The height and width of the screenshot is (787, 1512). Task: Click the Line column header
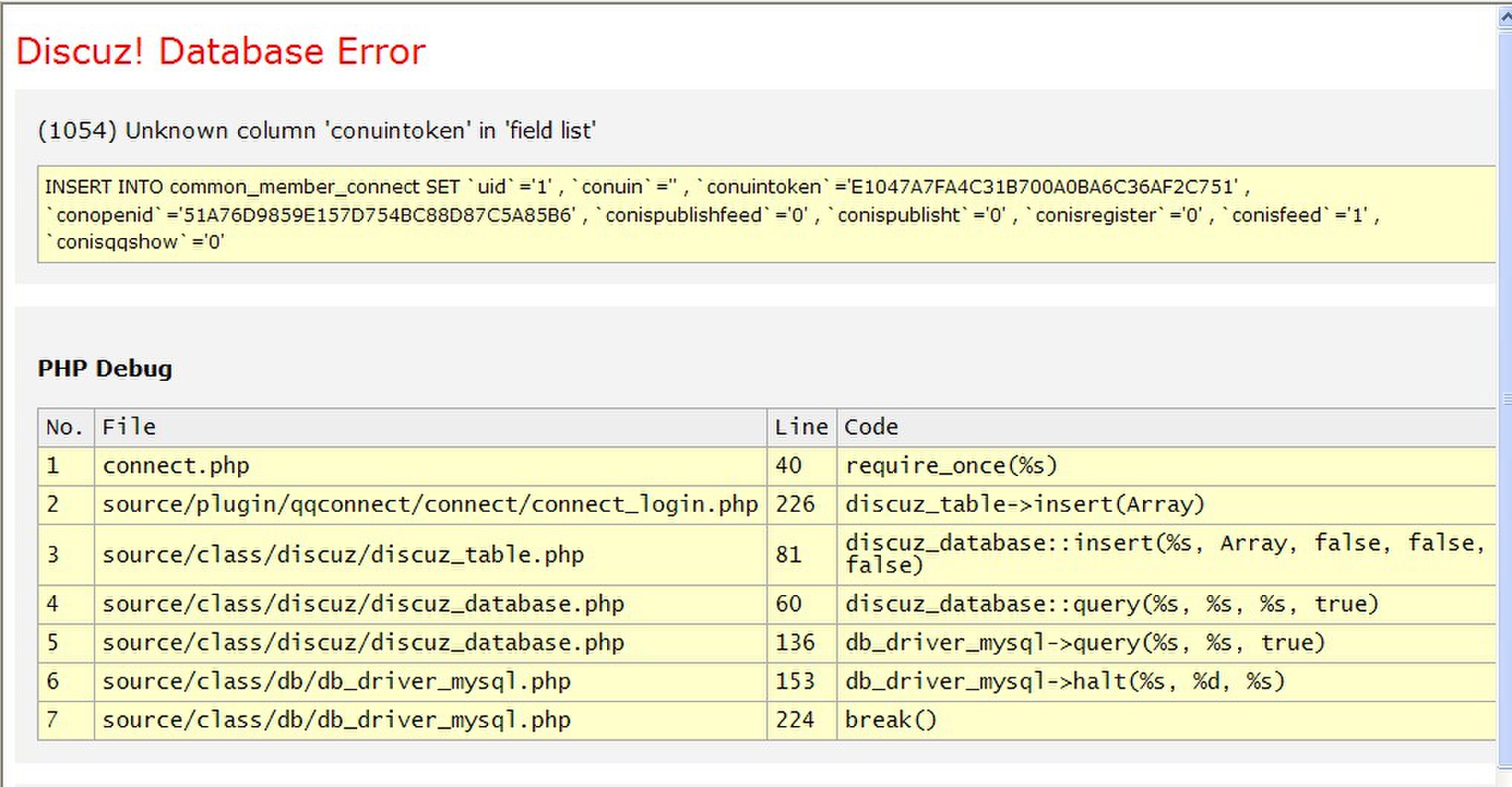[801, 427]
